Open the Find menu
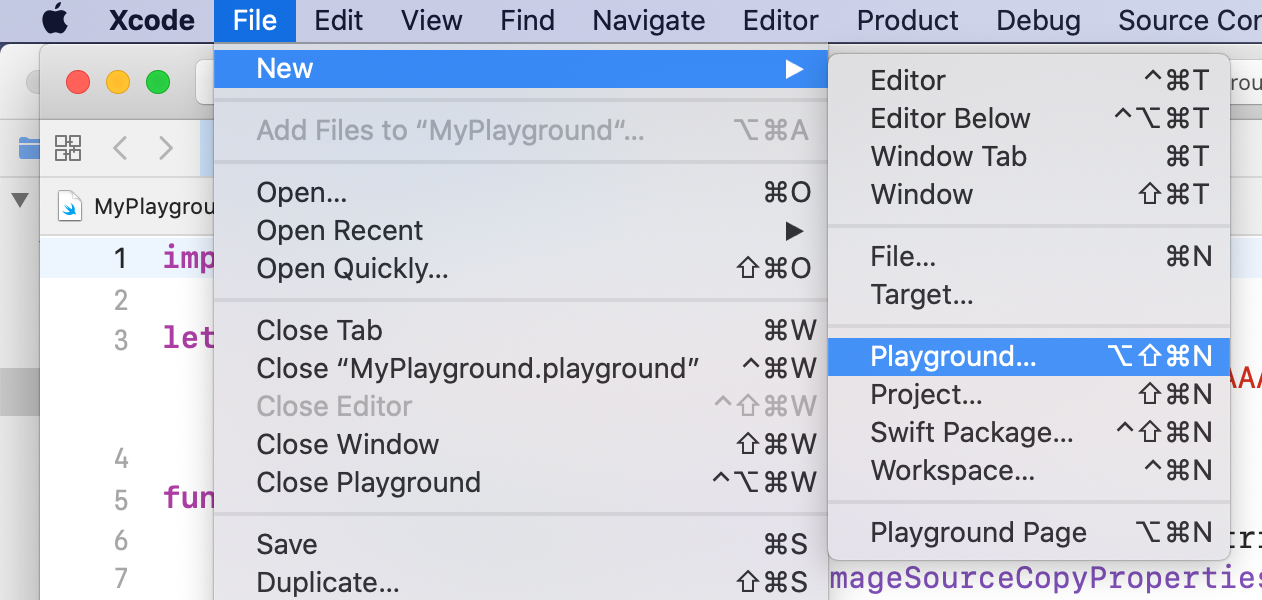 (x=525, y=20)
